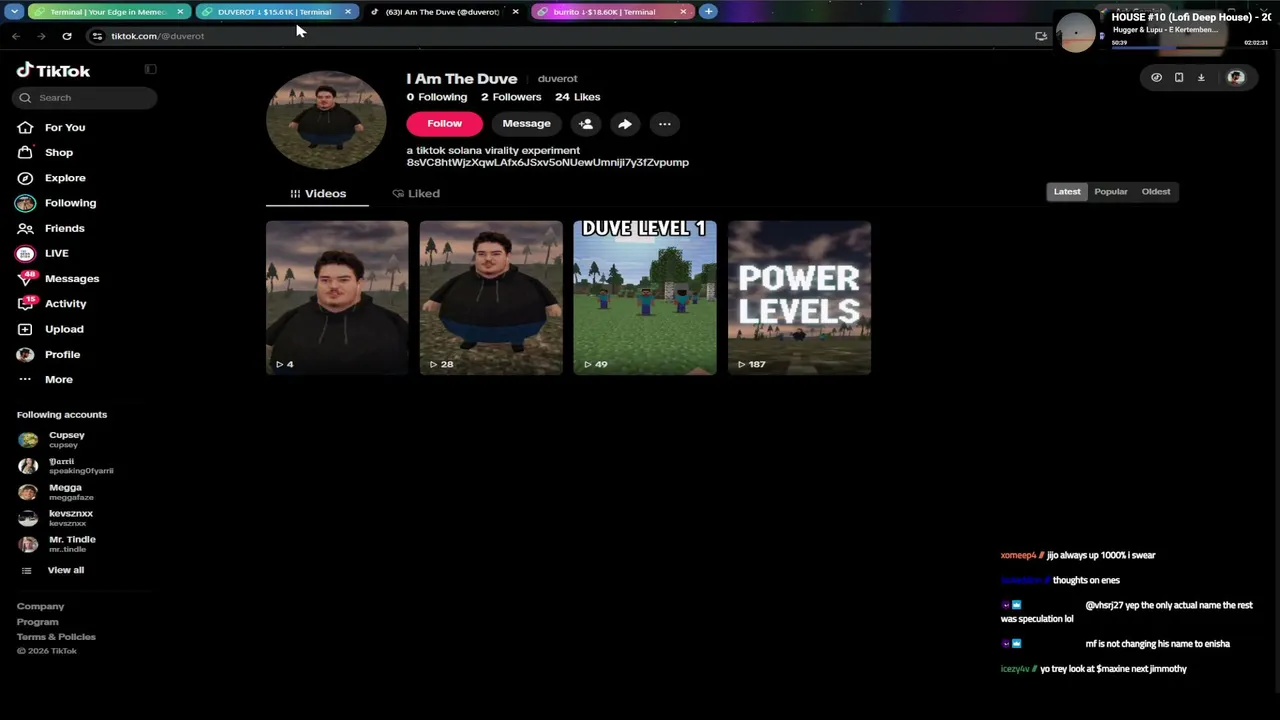Click the I Am The Duve profile picture
The height and width of the screenshot is (720, 1280).
pyautogui.click(x=326, y=120)
